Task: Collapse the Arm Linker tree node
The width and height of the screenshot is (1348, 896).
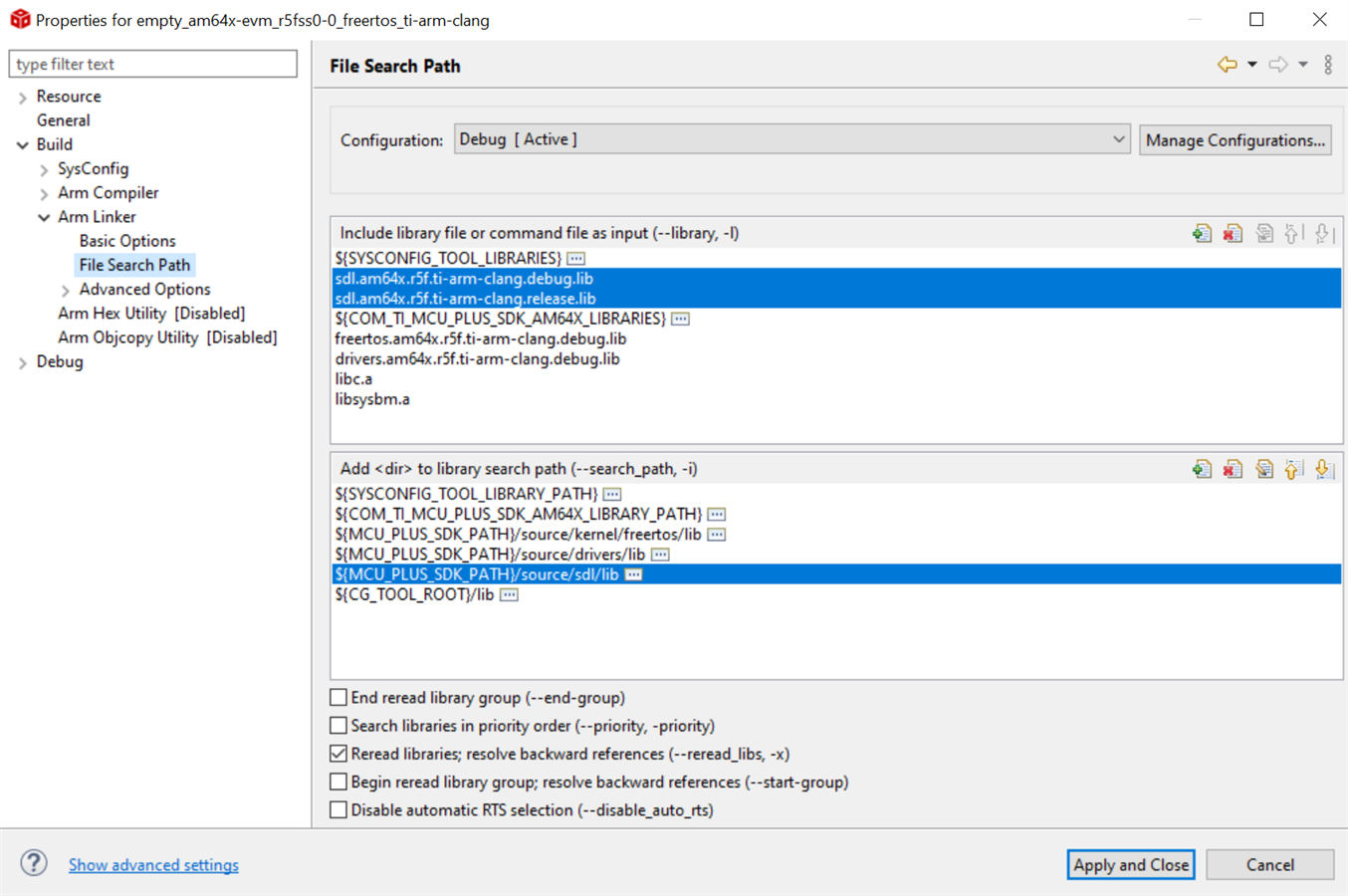Action: (44, 217)
